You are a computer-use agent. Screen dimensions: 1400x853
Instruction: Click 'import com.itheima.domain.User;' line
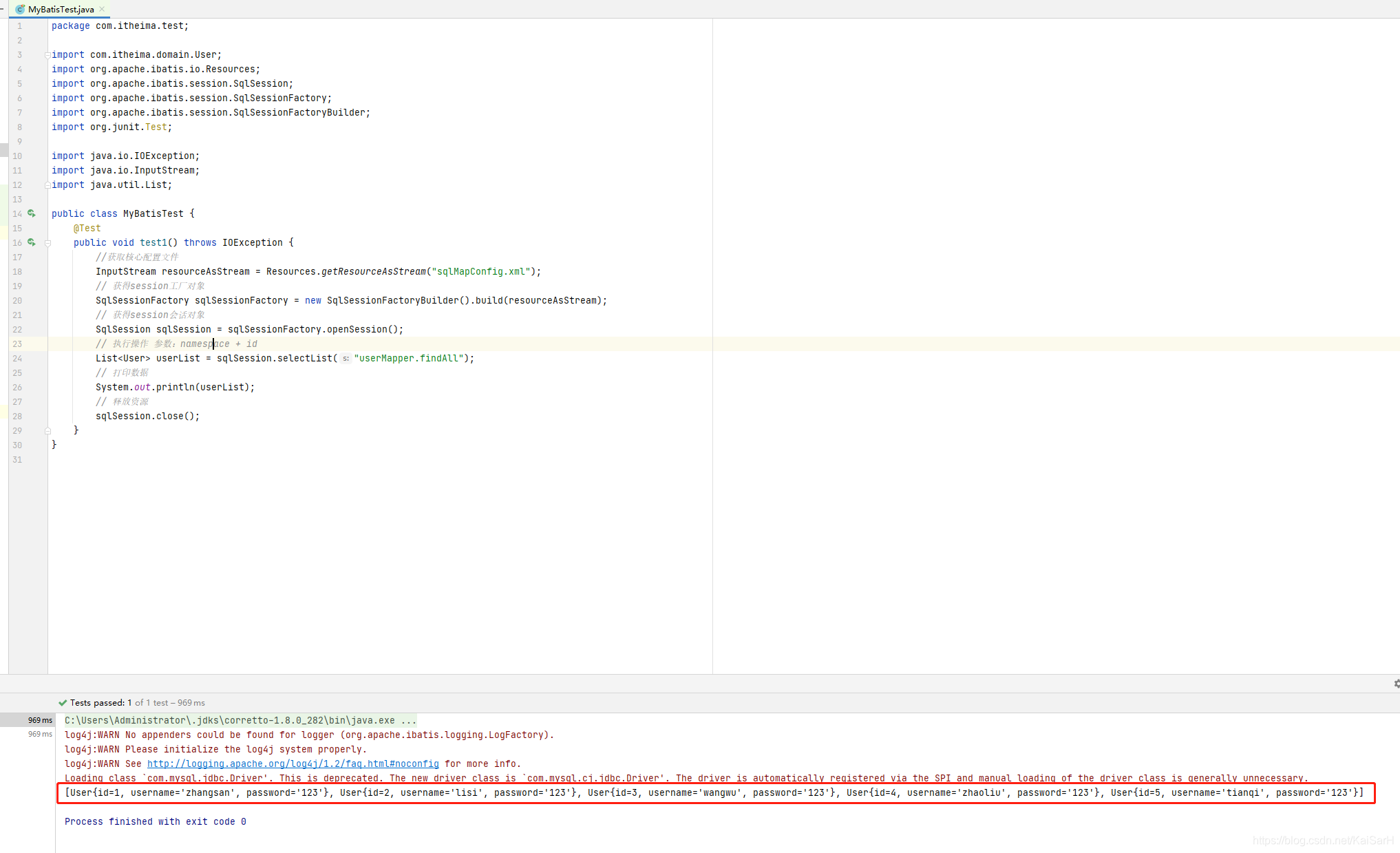[x=136, y=54]
